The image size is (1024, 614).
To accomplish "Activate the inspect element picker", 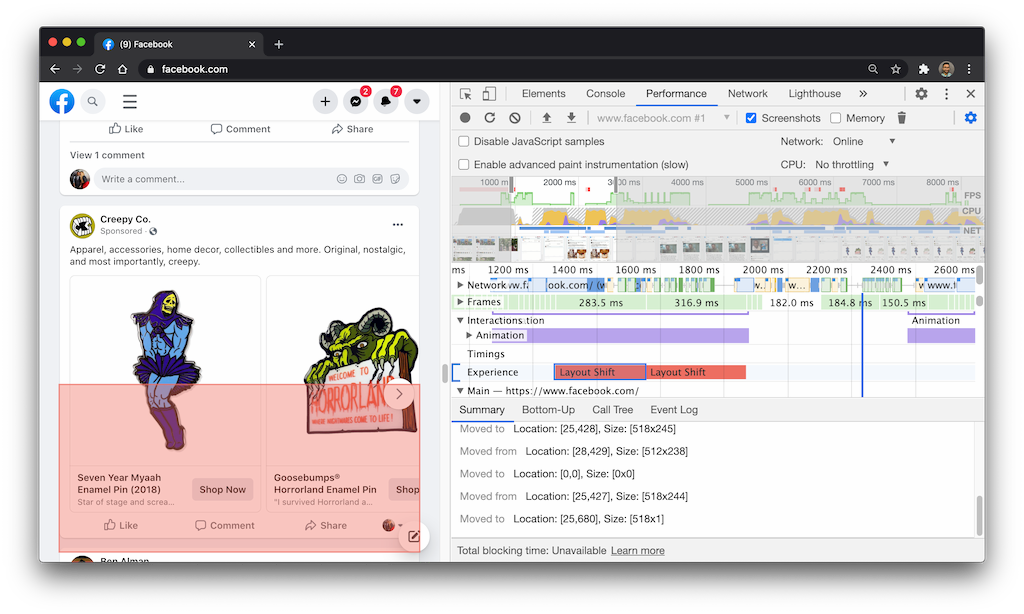I will [x=466, y=94].
